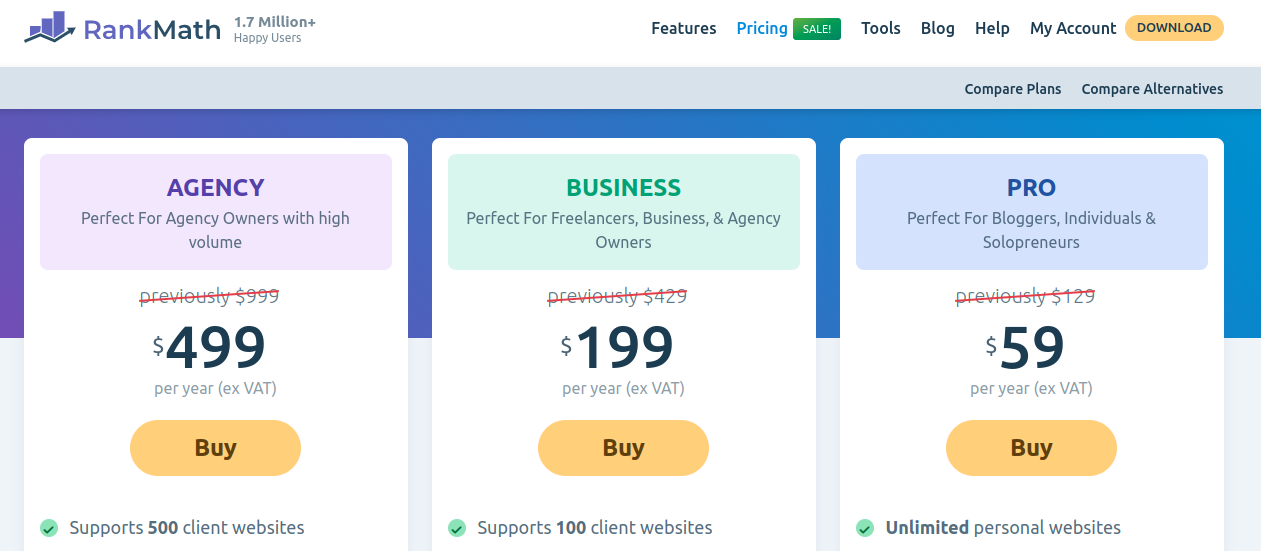Click the $59 price

[x=1025, y=347]
